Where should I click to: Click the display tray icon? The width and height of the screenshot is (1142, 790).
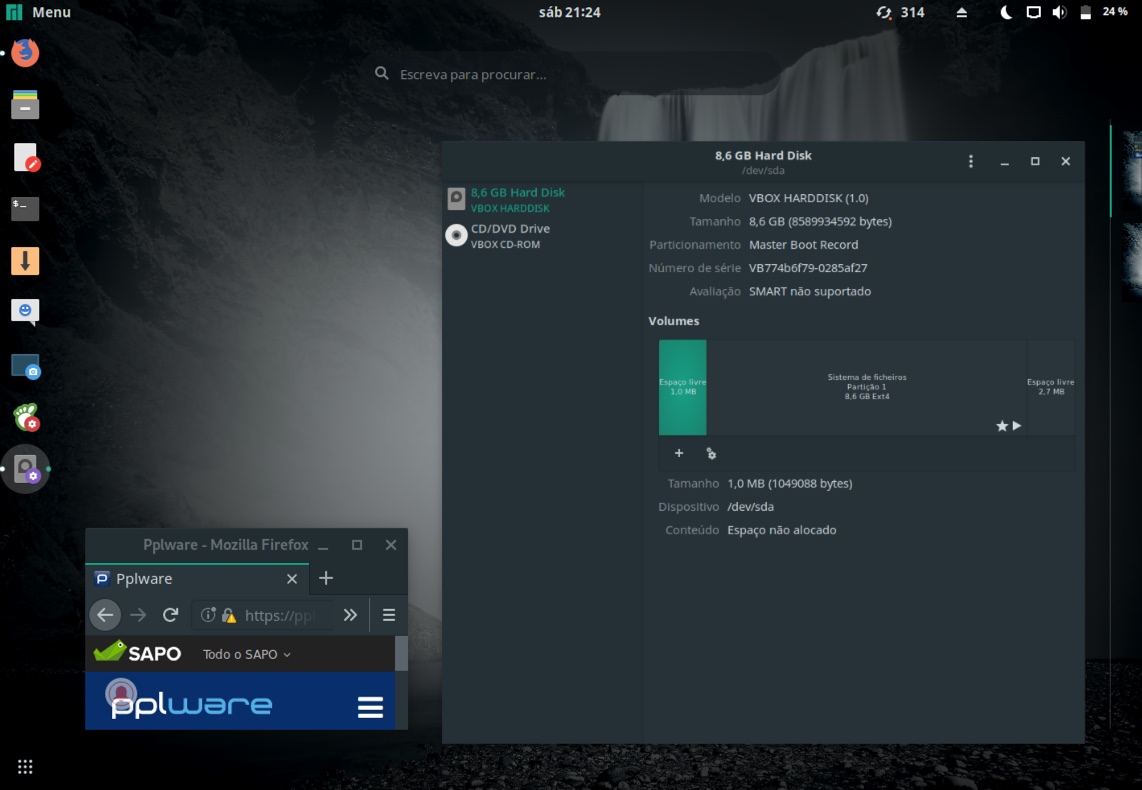click(1033, 12)
